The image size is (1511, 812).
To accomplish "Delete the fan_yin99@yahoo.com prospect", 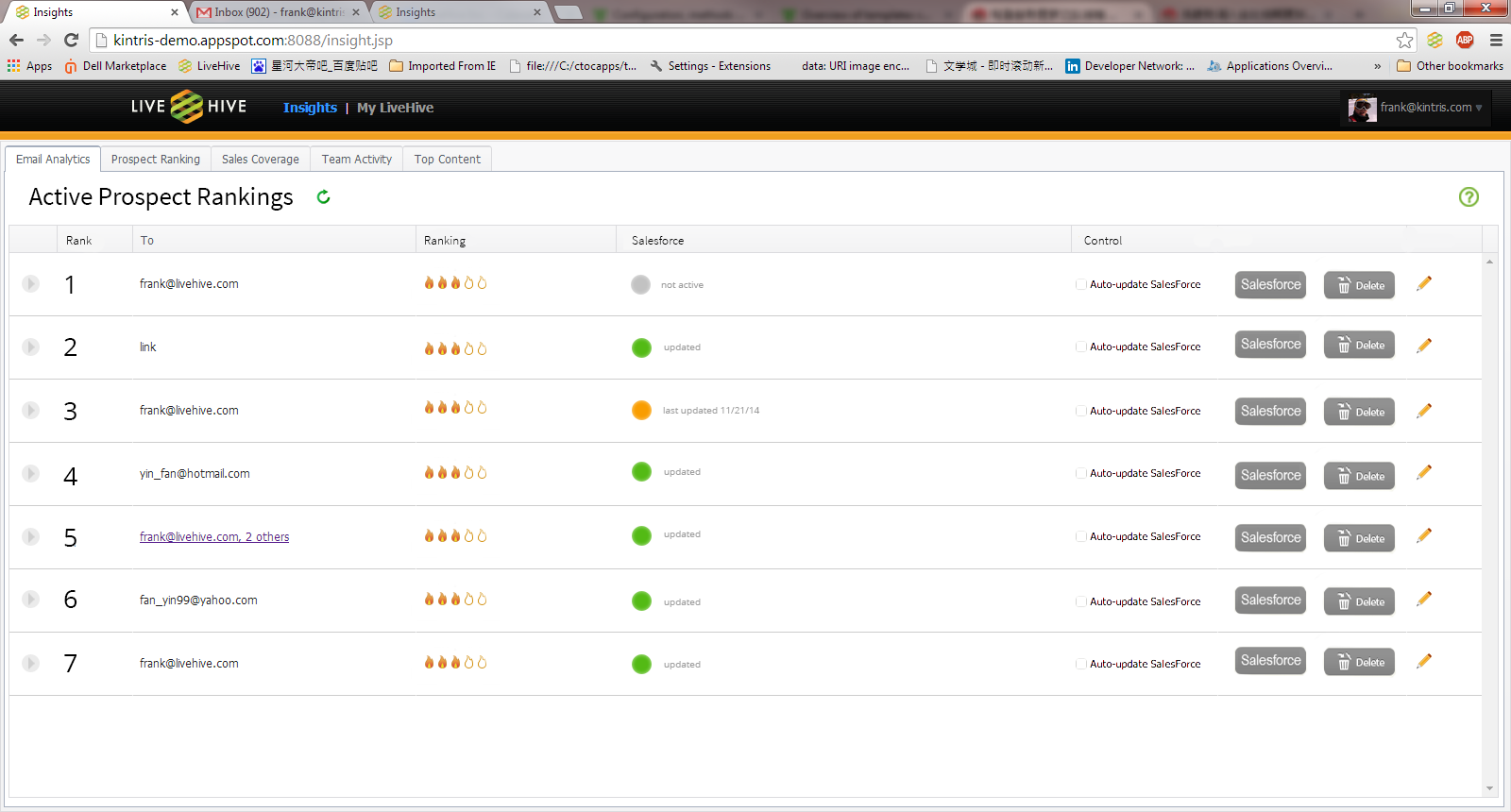I will [1359, 601].
